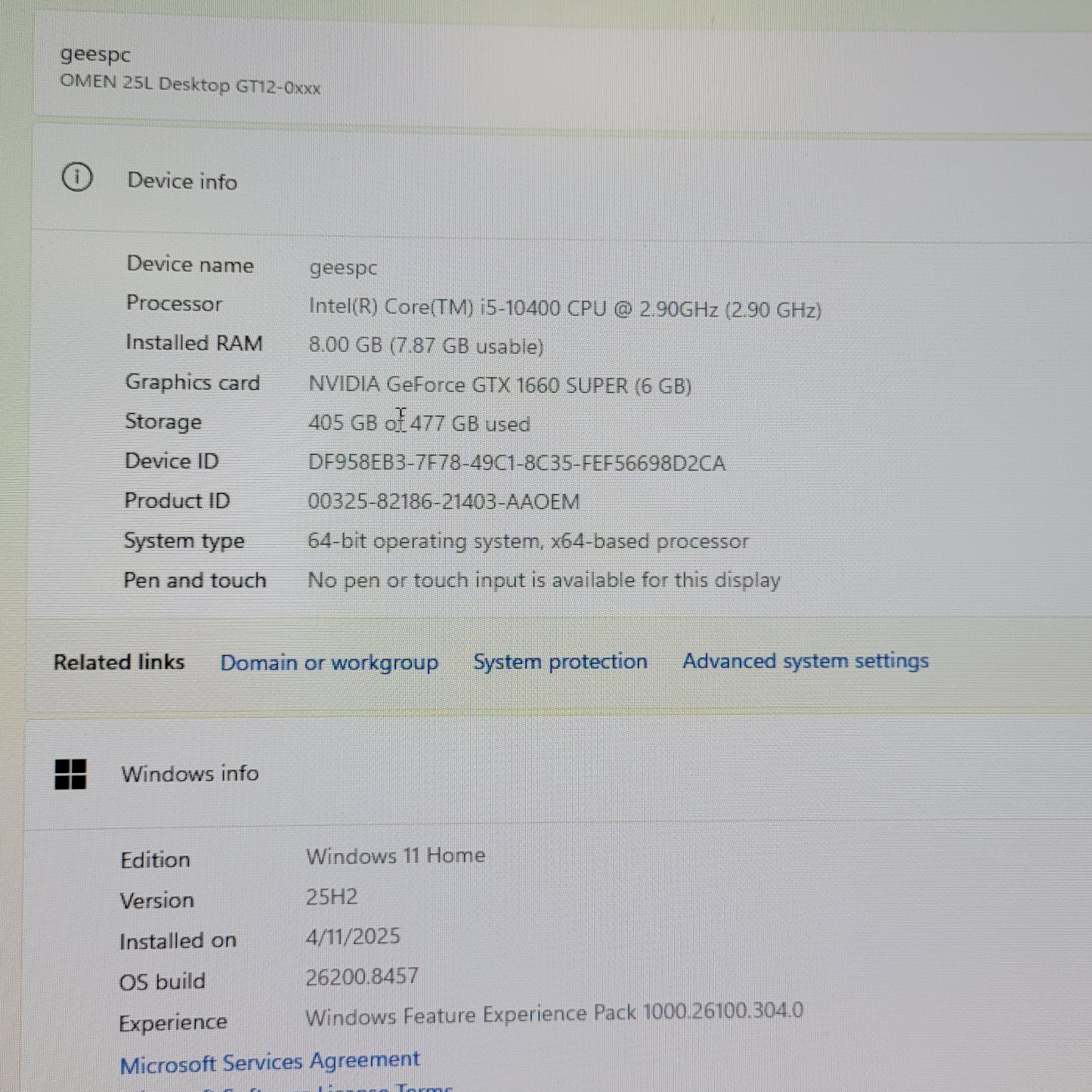
Task: Click the Processor label
Action: click(174, 304)
